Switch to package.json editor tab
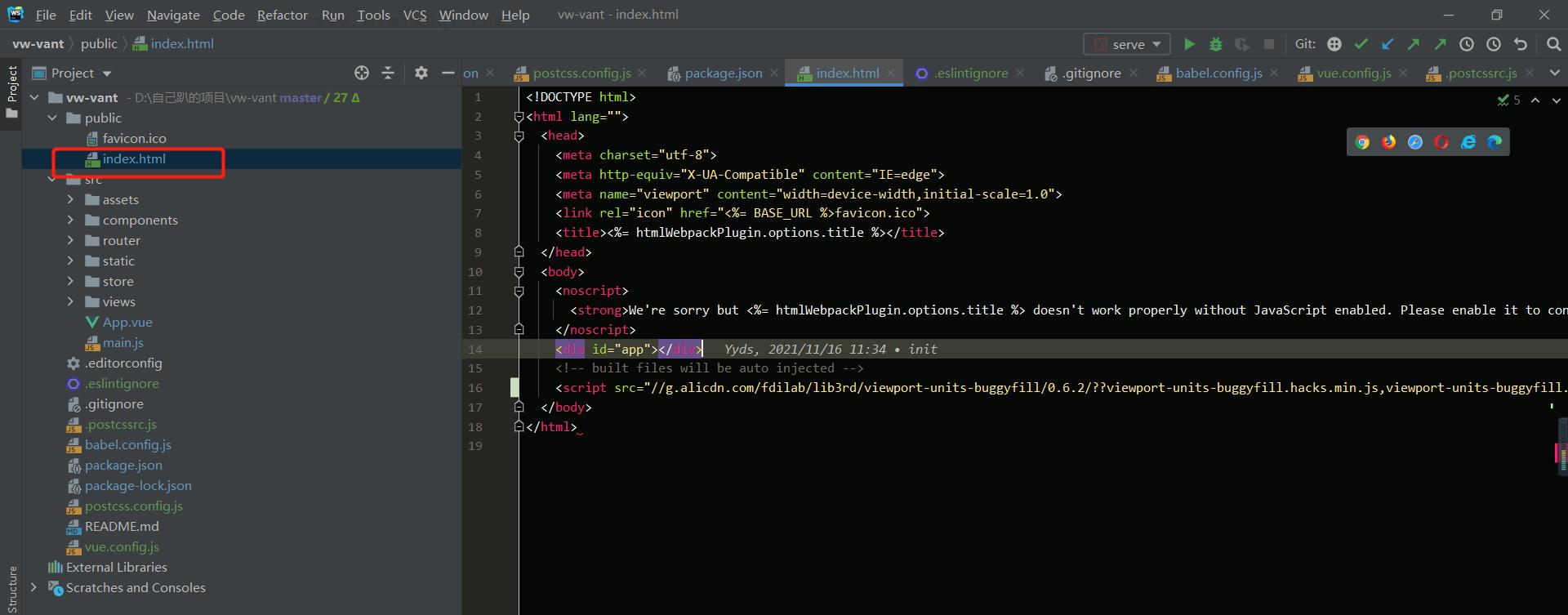The width and height of the screenshot is (1568, 615). click(x=723, y=73)
